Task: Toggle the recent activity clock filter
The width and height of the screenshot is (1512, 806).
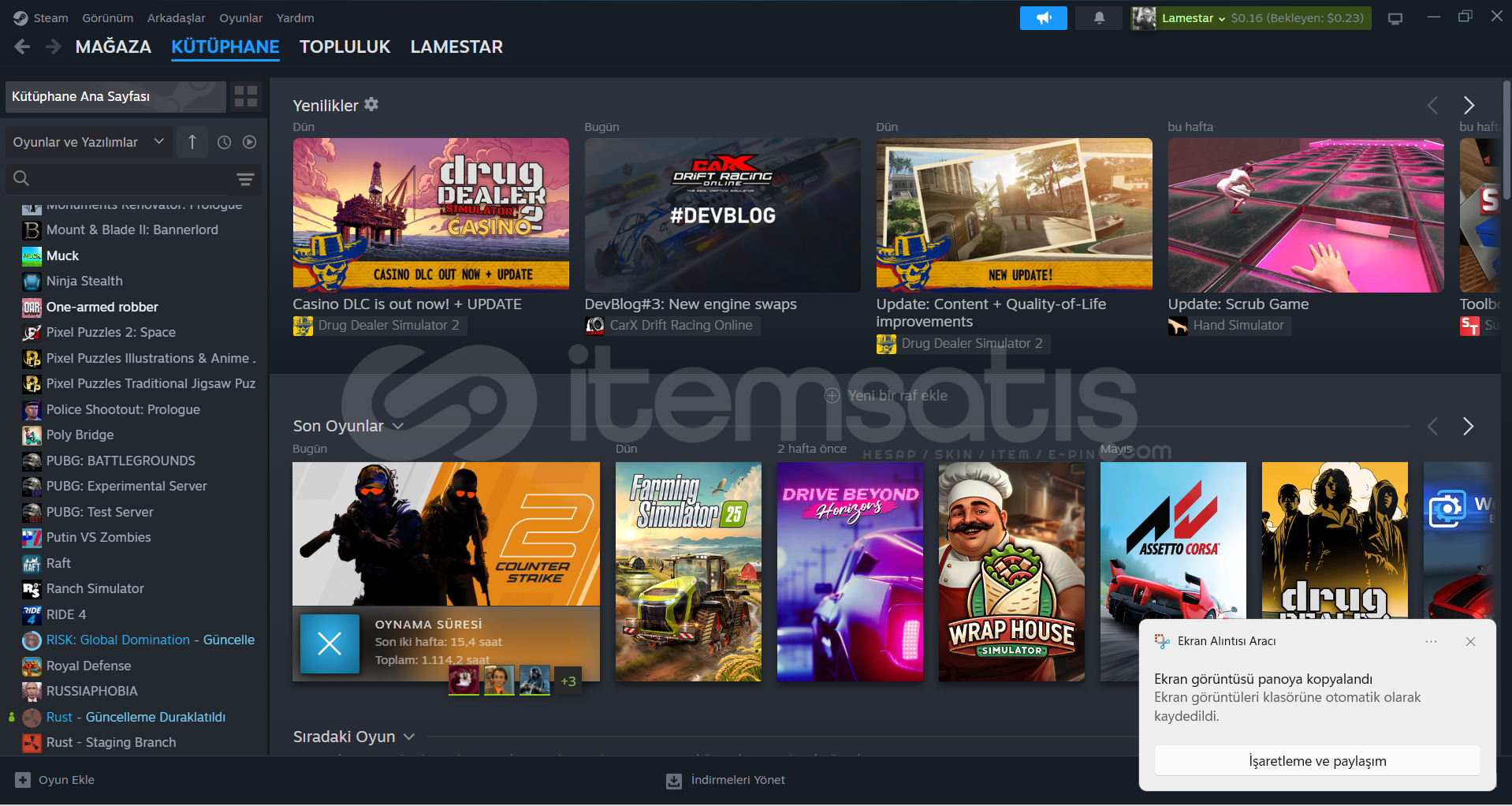Action: pos(225,142)
